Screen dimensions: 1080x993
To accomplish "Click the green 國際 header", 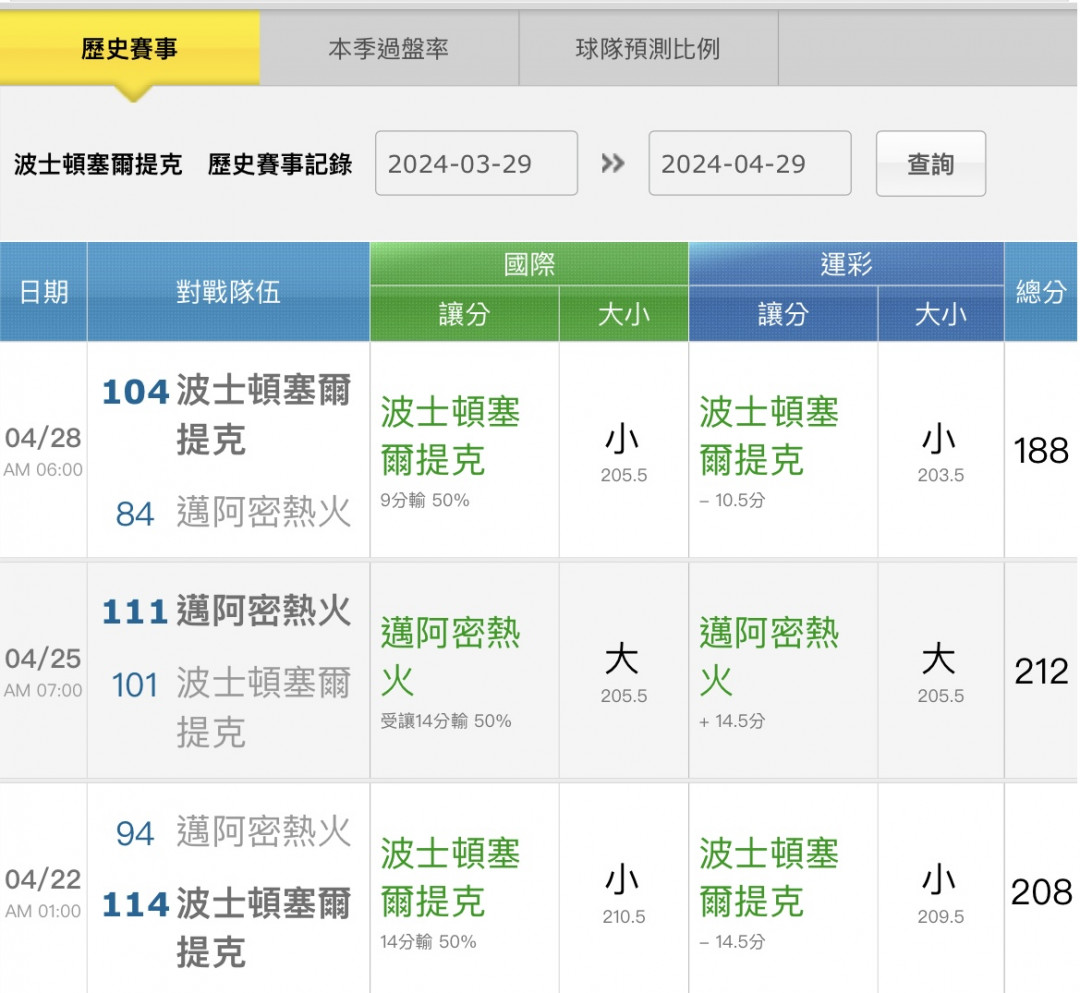I will [x=529, y=264].
